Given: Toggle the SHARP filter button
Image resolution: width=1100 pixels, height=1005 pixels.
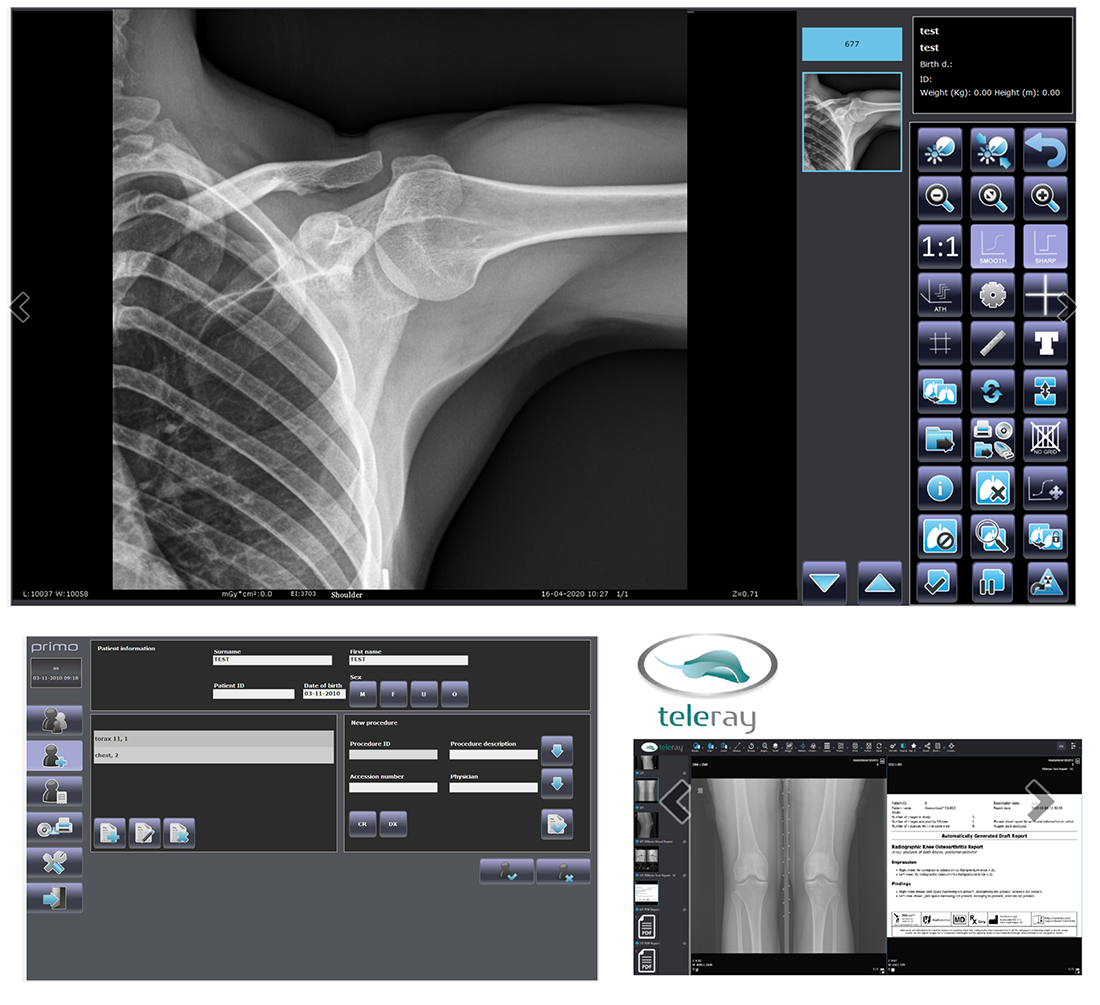Looking at the screenshot, I should pyautogui.click(x=1045, y=247).
